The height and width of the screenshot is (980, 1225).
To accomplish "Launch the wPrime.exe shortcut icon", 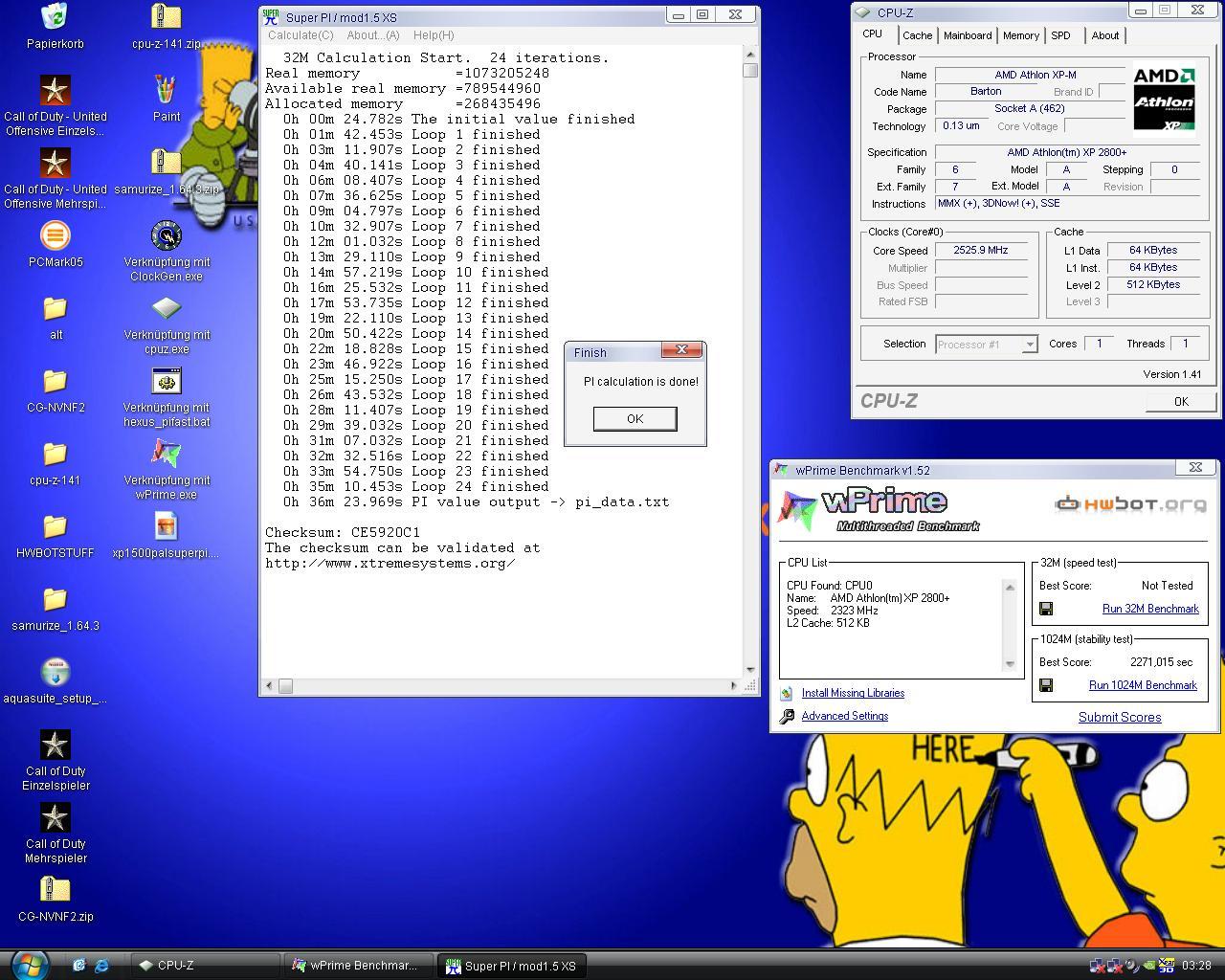I will pyautogui.click(x=167, y=454).
